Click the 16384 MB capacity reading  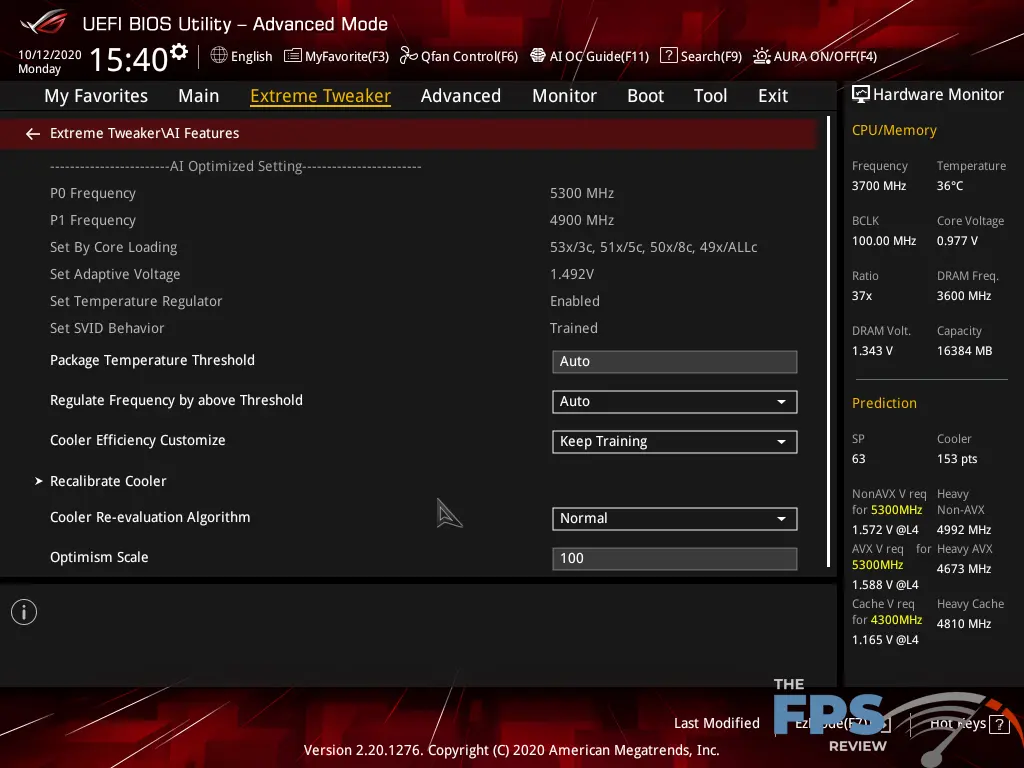964,351
